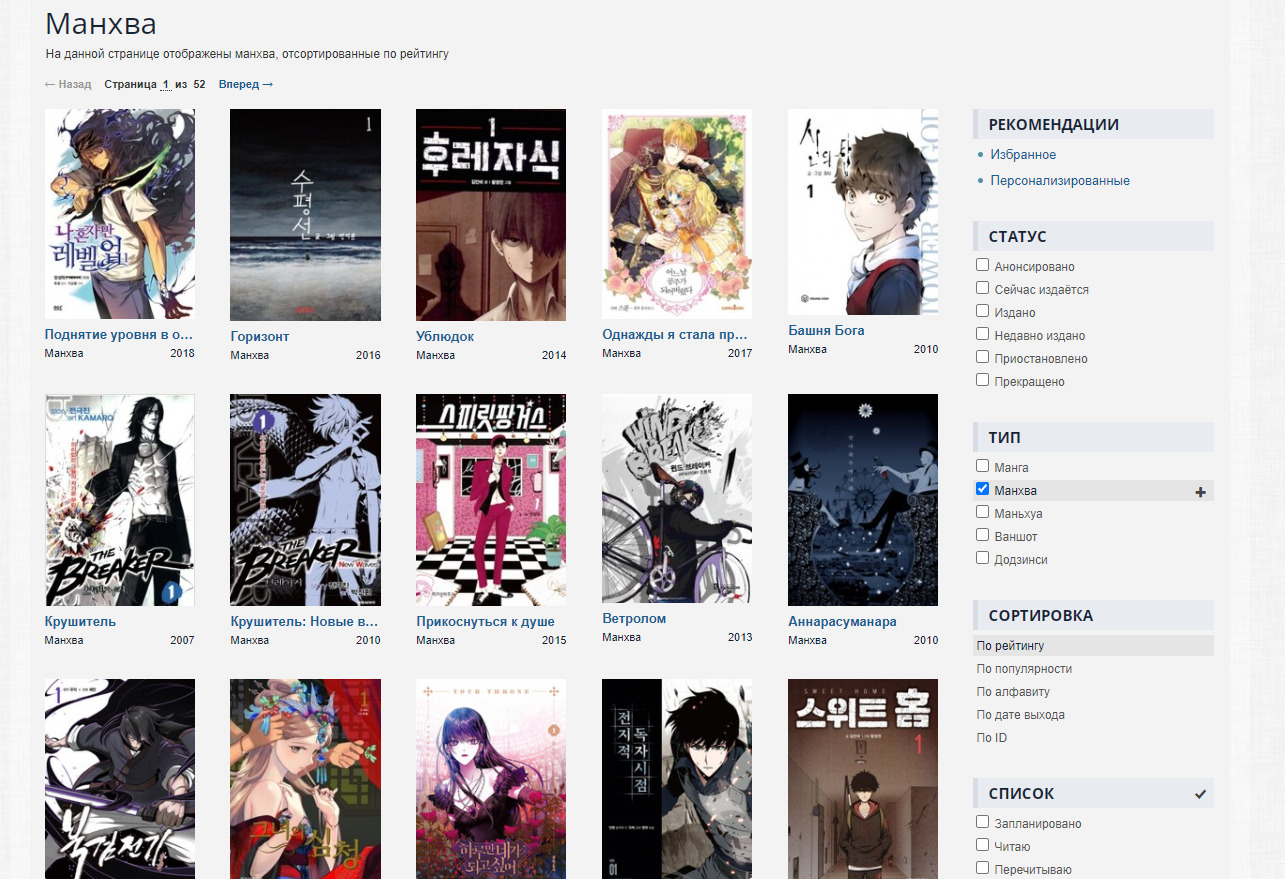Open the Ветролом cover image
The height and width of the screenshot is (879, 1285).
[x=676, y=498]
